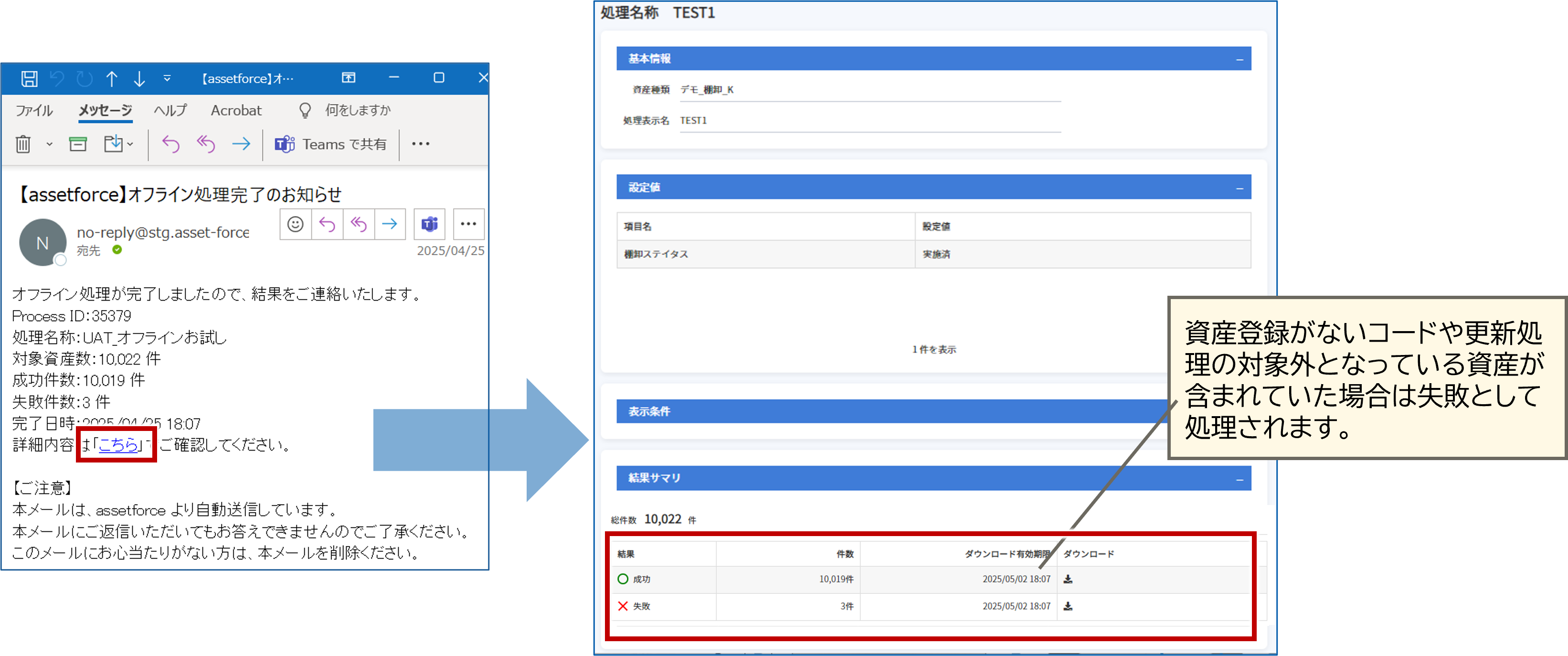1568x656 pixels.
Task: Collapse the 設定値 section
Action: tap(1240, 189)
